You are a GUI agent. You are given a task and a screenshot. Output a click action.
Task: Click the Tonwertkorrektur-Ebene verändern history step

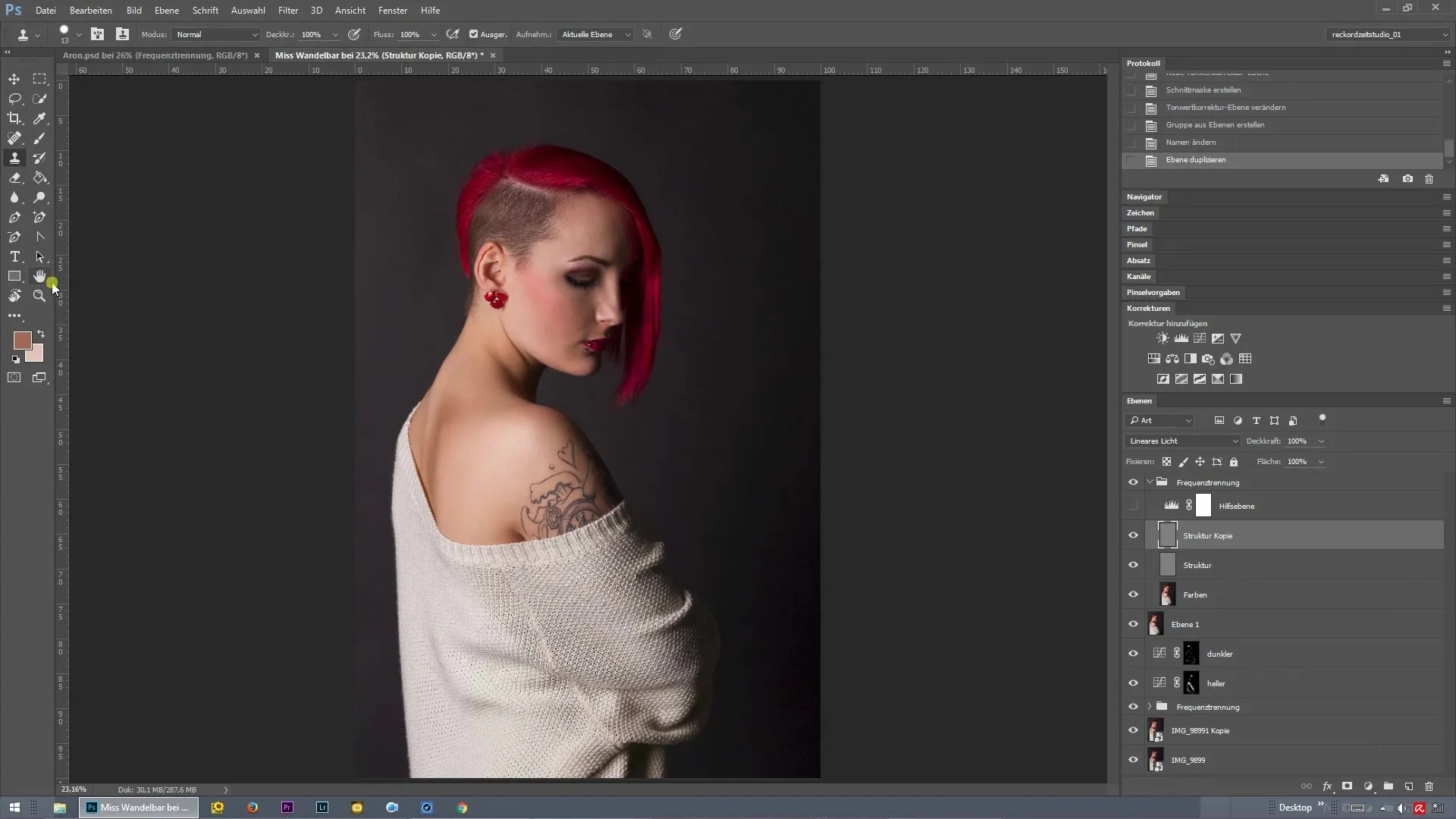tap(1225, 108)
